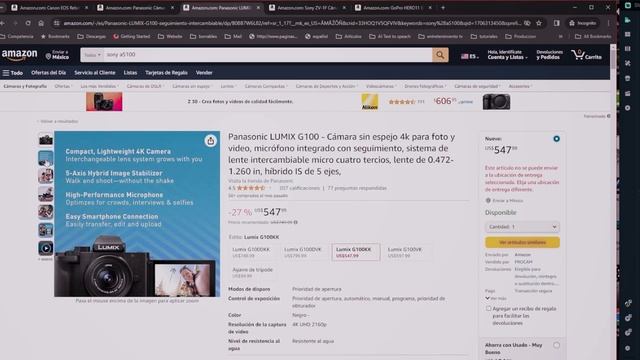640x360 pixels.
Task: Open the ES language selector
Action: coord(469,56)
